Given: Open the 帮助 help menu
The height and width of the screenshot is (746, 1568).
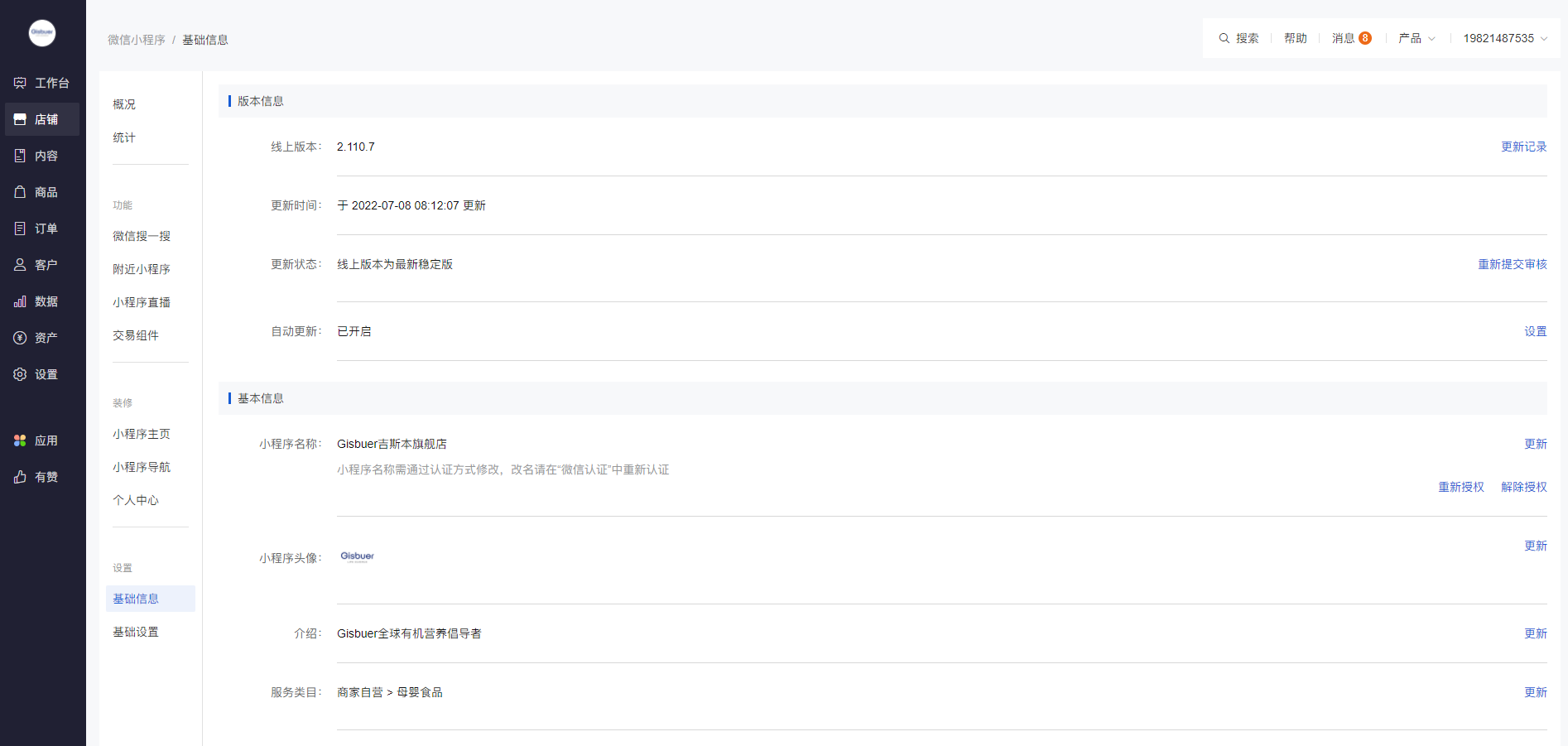Looking at the screenshot, I should pos(1296,38).
